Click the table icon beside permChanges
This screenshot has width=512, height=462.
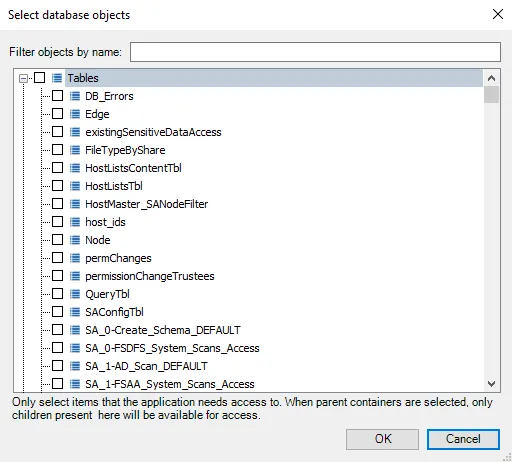point(75,258)
